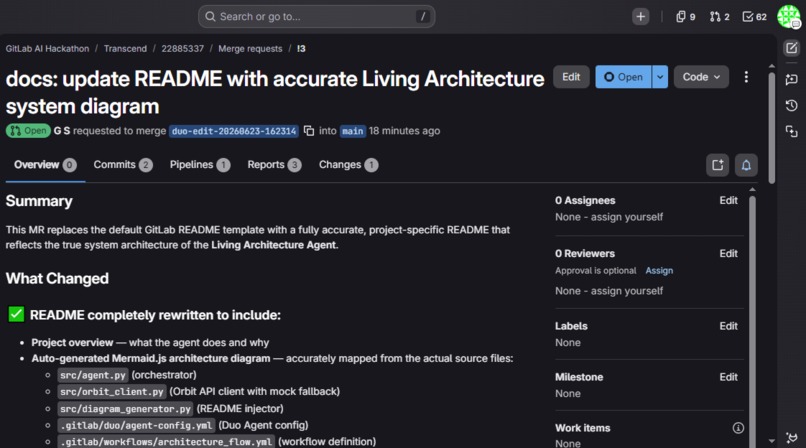Click assign yourself under 0 Assignees
This screenshot has height=448, width=806.
click(627, 217)
